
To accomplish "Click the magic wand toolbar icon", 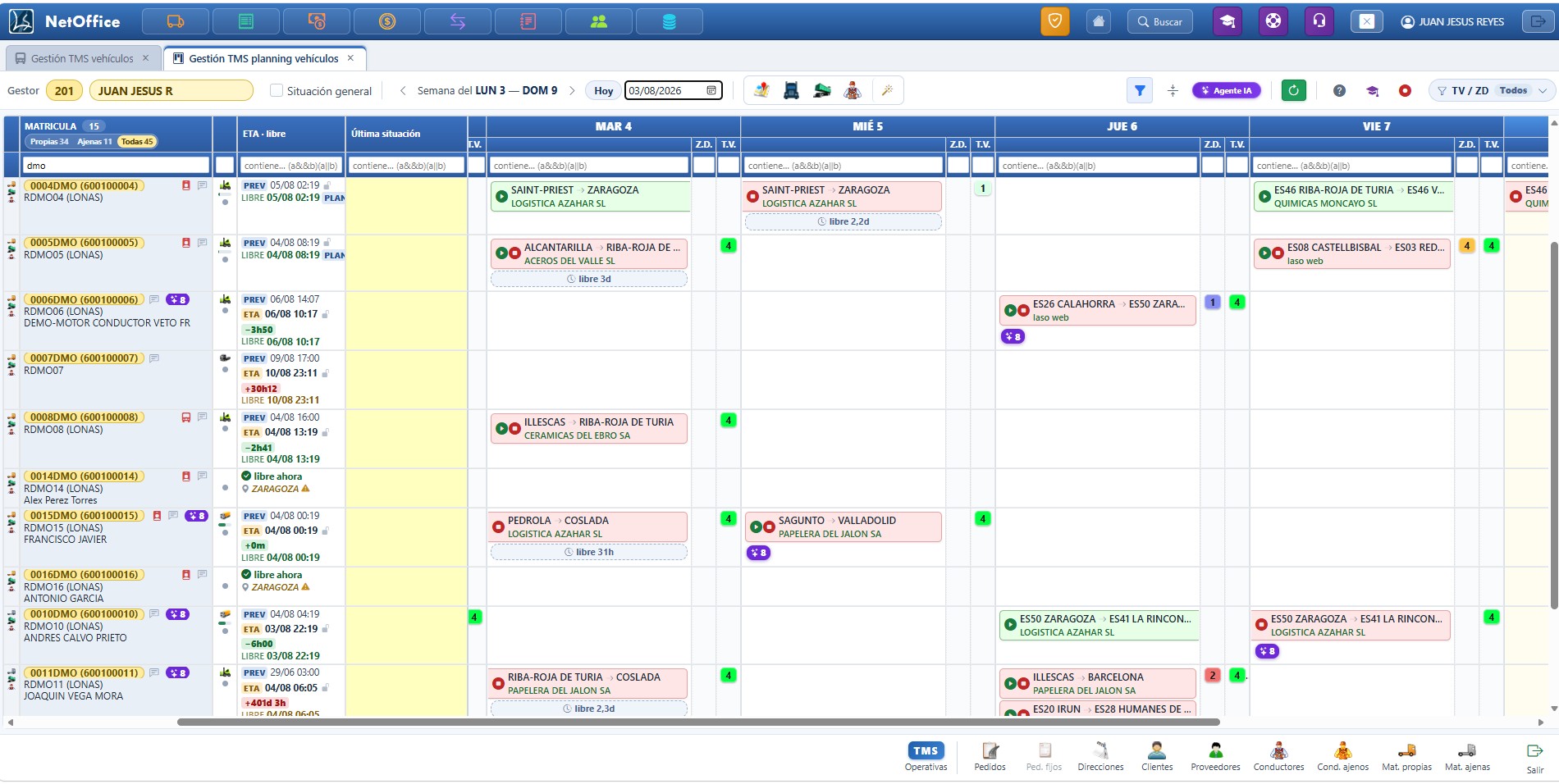I will click(887, 90).
